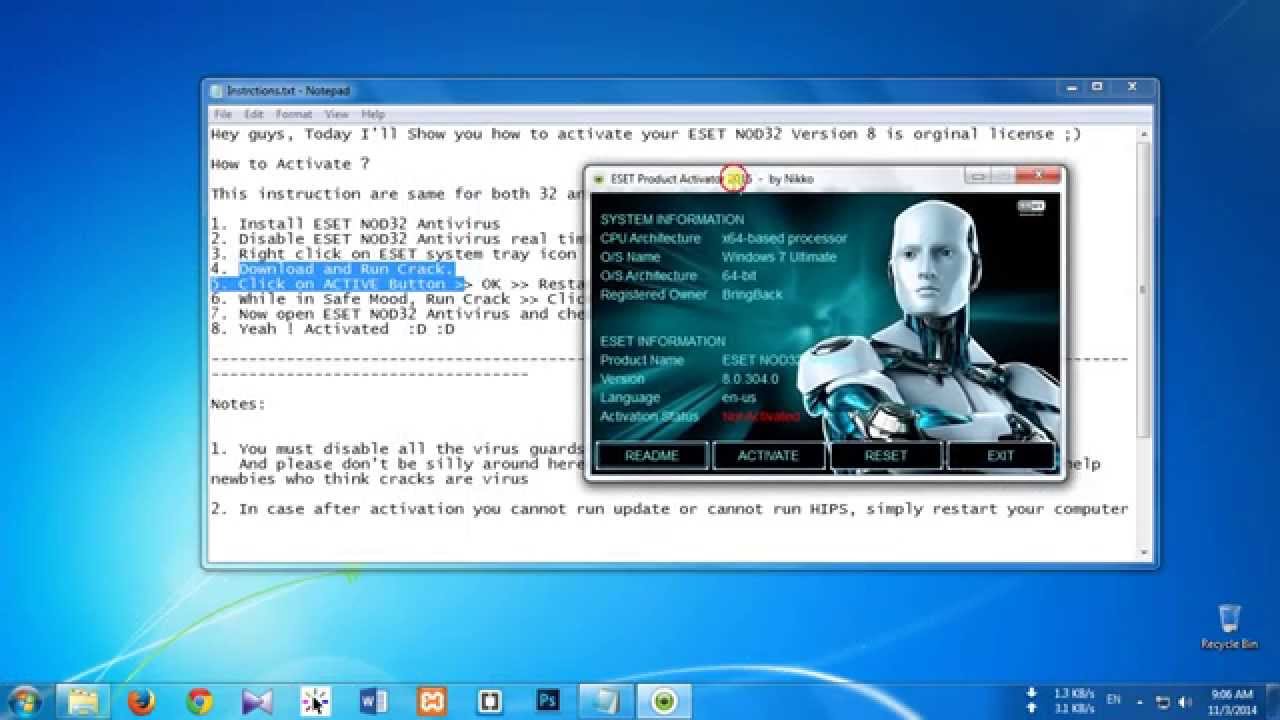1280x720 pixels.
Task: Click the taskbar icon left of Photoshop
Action: point(489,701)
